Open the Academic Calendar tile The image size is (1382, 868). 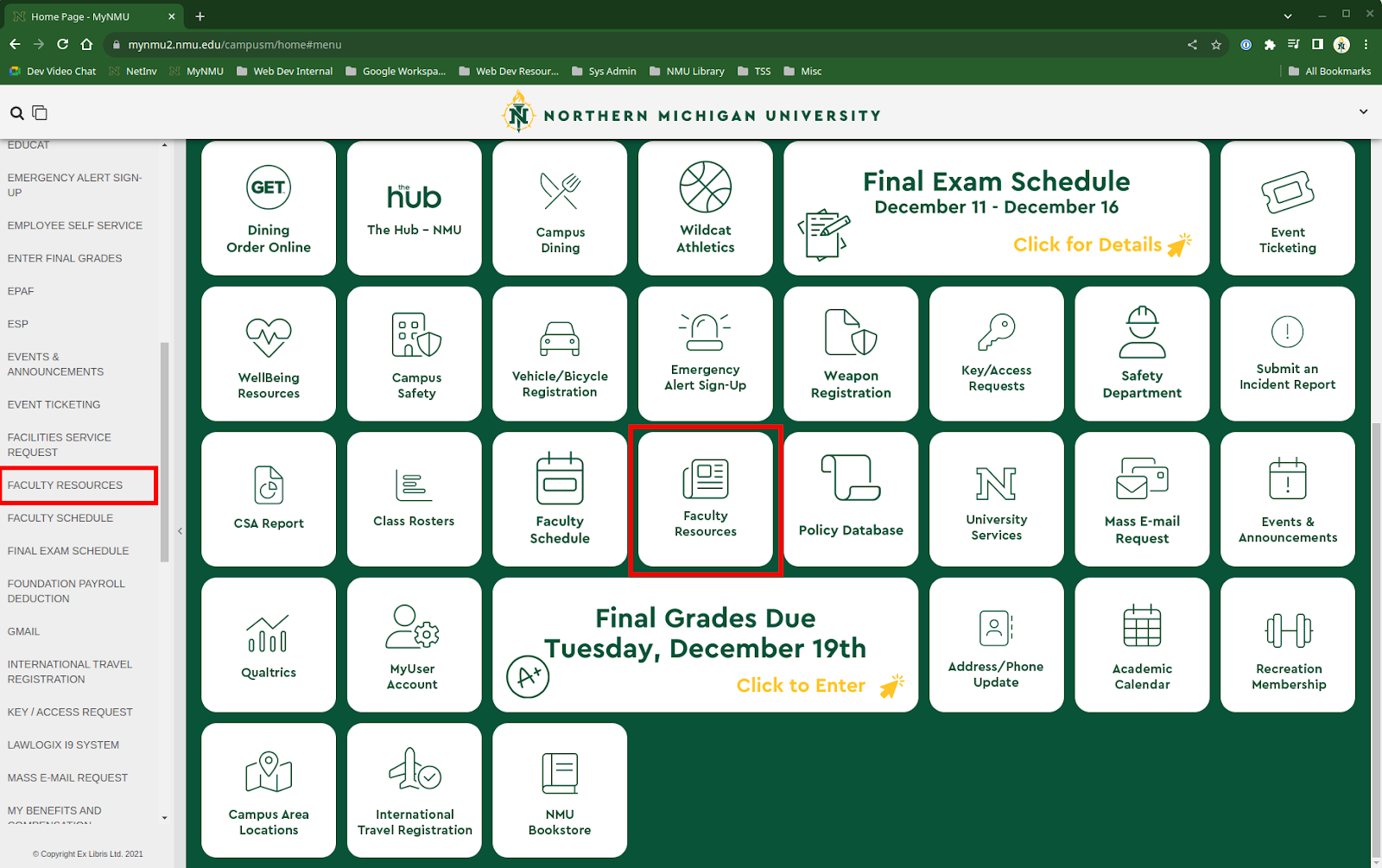[x=1142, y=645]
